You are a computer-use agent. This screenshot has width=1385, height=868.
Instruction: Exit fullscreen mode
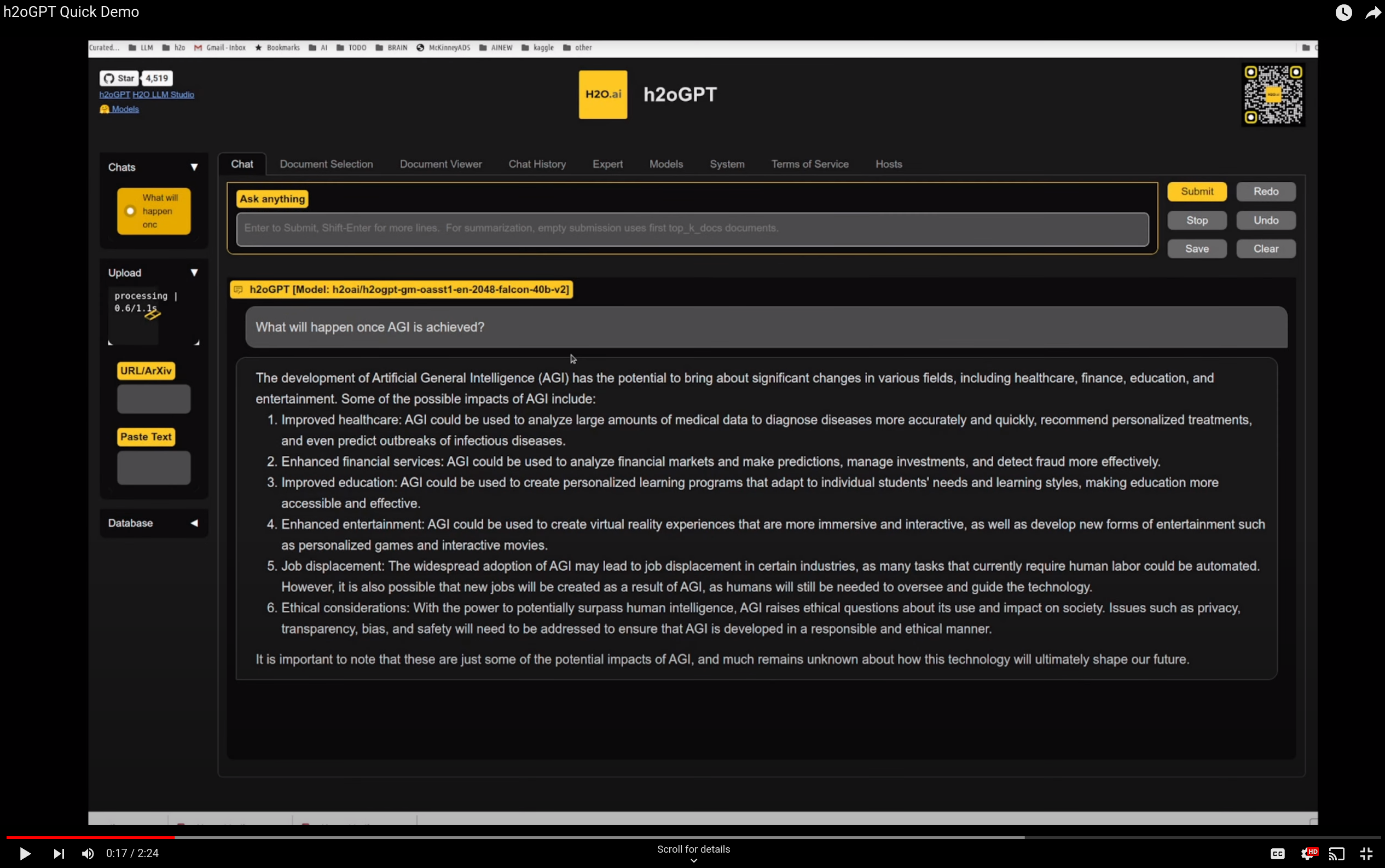(x=1366, y=854)
